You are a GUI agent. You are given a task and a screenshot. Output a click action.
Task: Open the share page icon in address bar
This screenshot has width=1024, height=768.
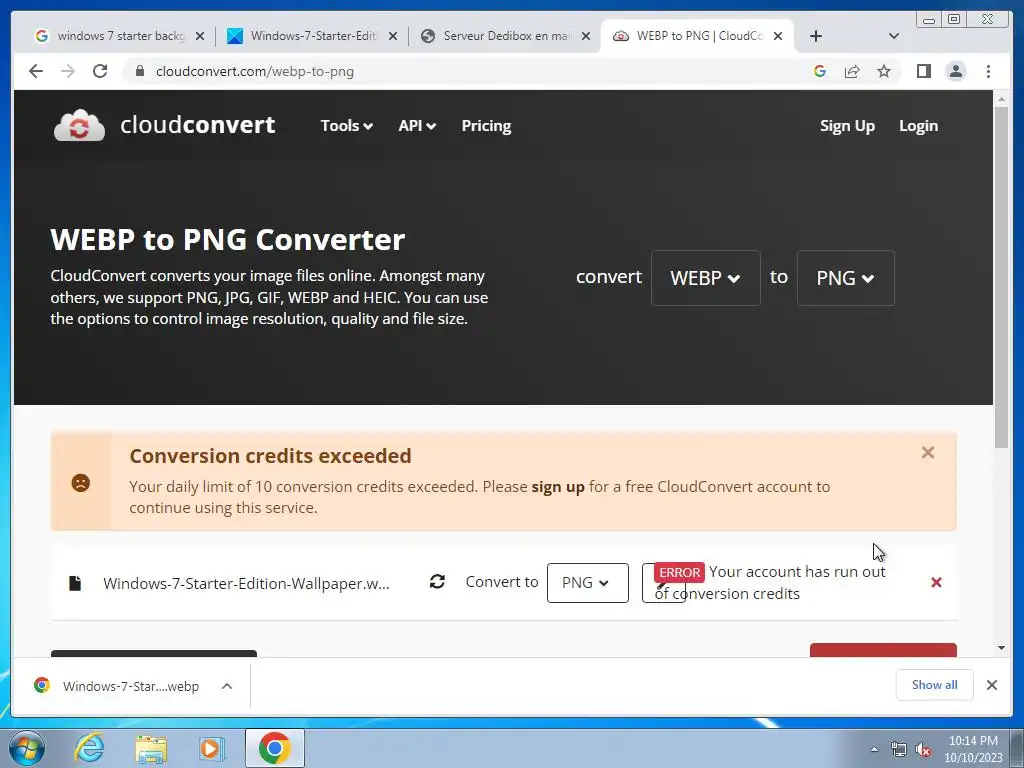point(852,71)
